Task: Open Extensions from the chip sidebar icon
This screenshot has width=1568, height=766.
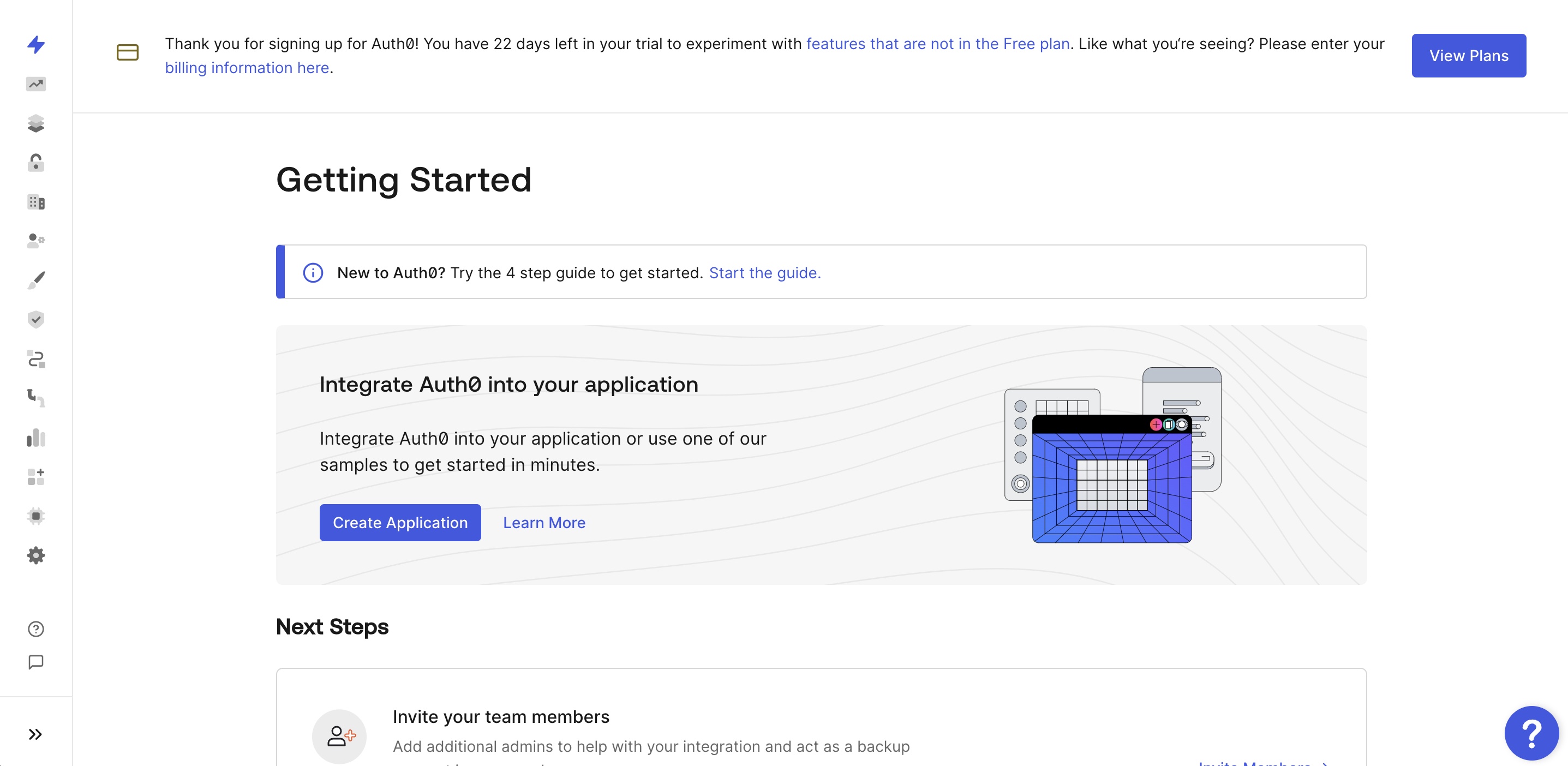Action: (x=36, y=516)
